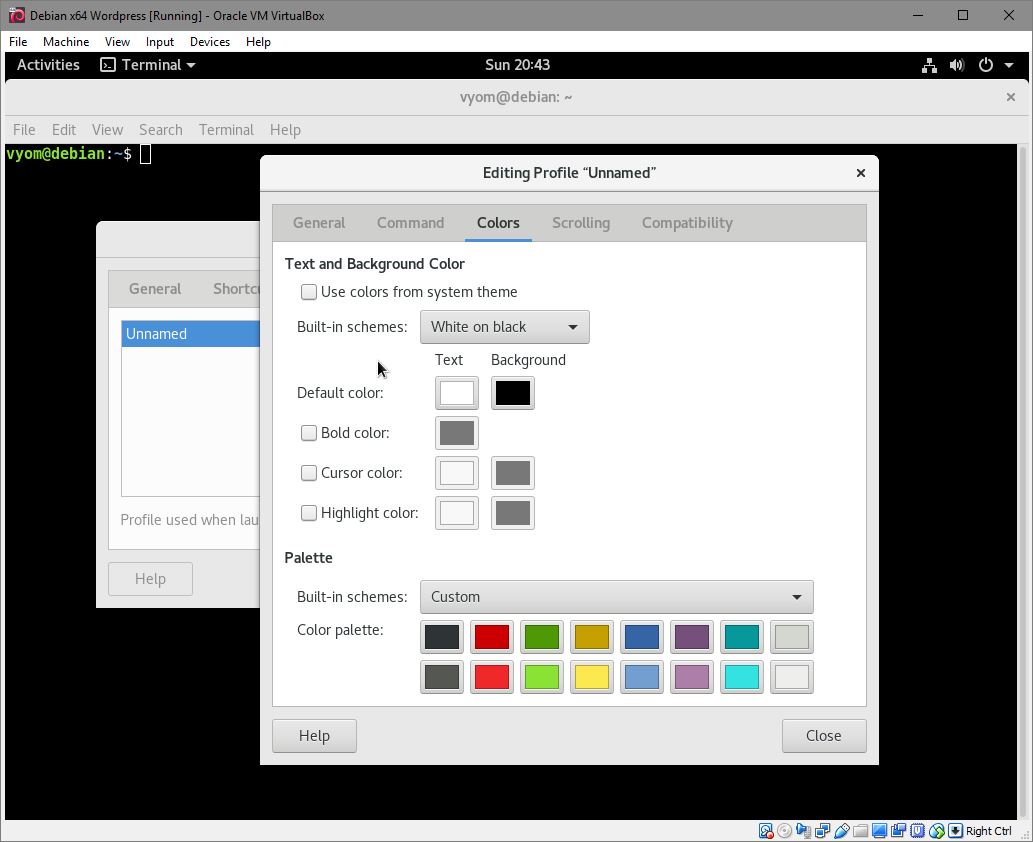Click the Close button in Editing Profile
Screen dimensions: 1033x842
coord(824,736)
